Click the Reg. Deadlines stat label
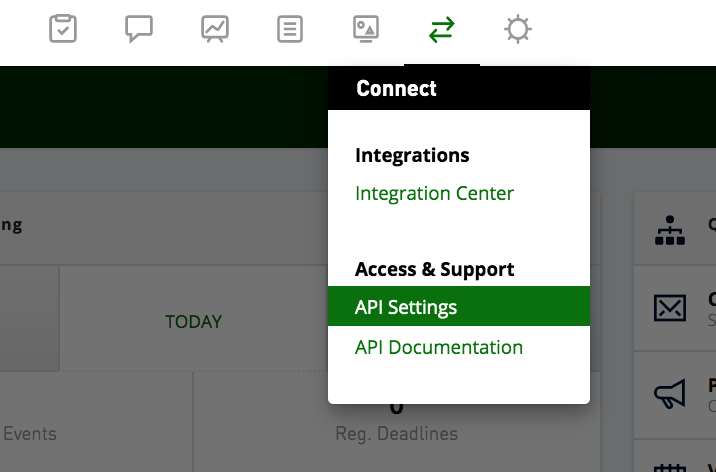 tap(396, 434)
